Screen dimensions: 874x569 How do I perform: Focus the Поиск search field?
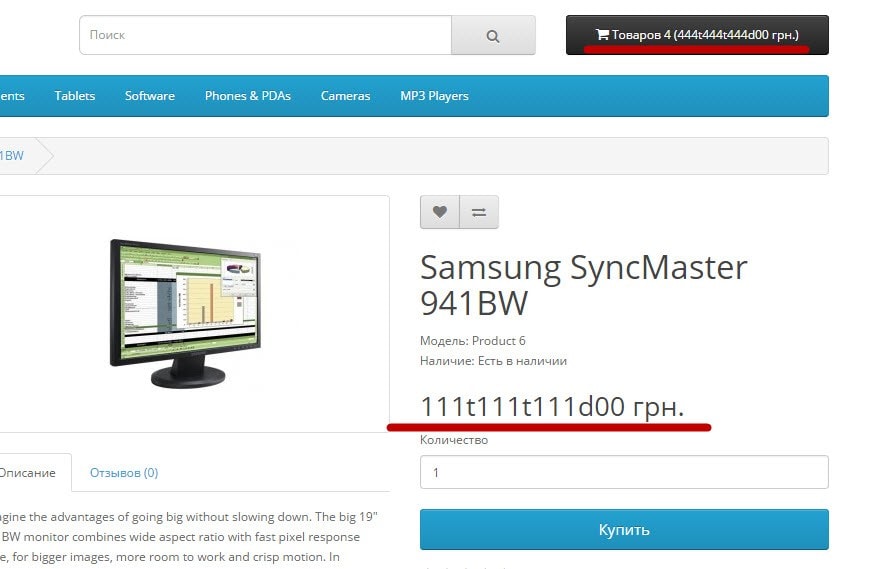(265, 35)
